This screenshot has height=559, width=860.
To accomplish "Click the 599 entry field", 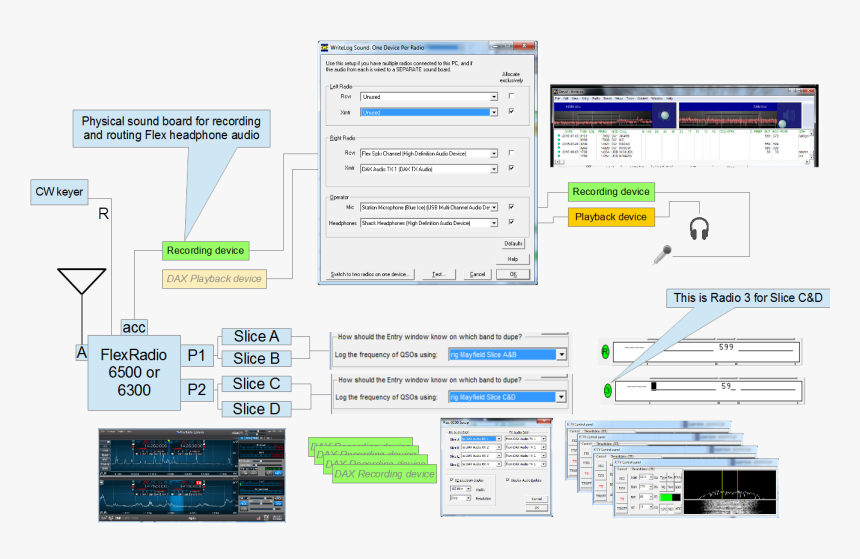I will coord(706,352).
